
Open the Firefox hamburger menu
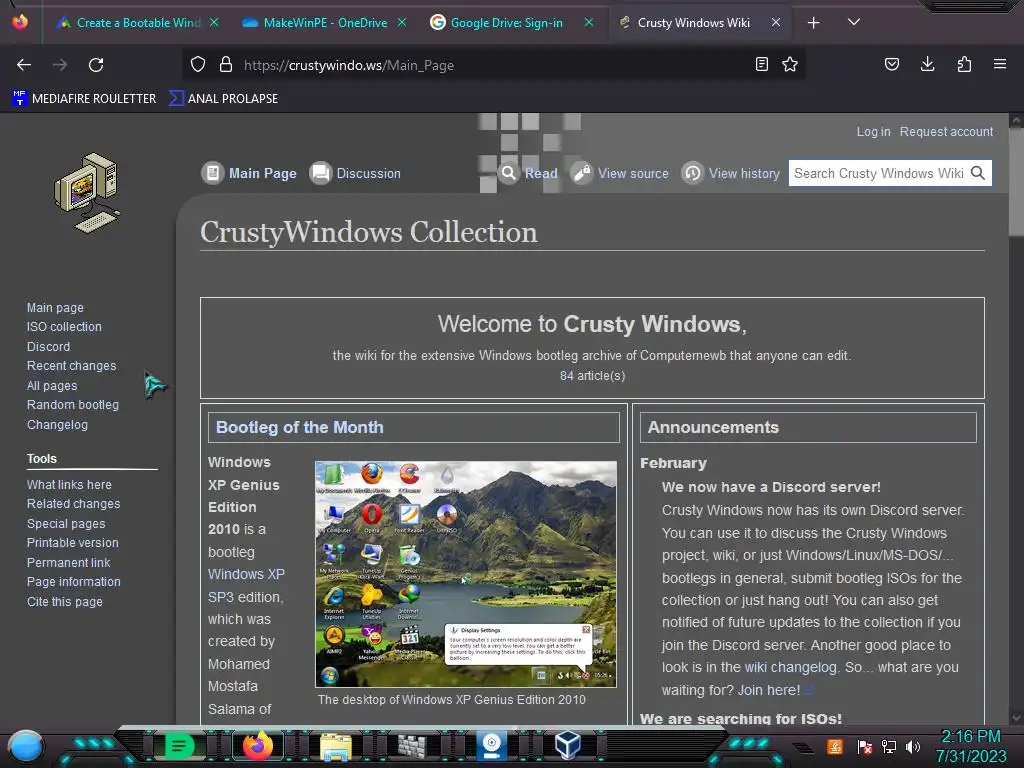tap(1000, 64)
